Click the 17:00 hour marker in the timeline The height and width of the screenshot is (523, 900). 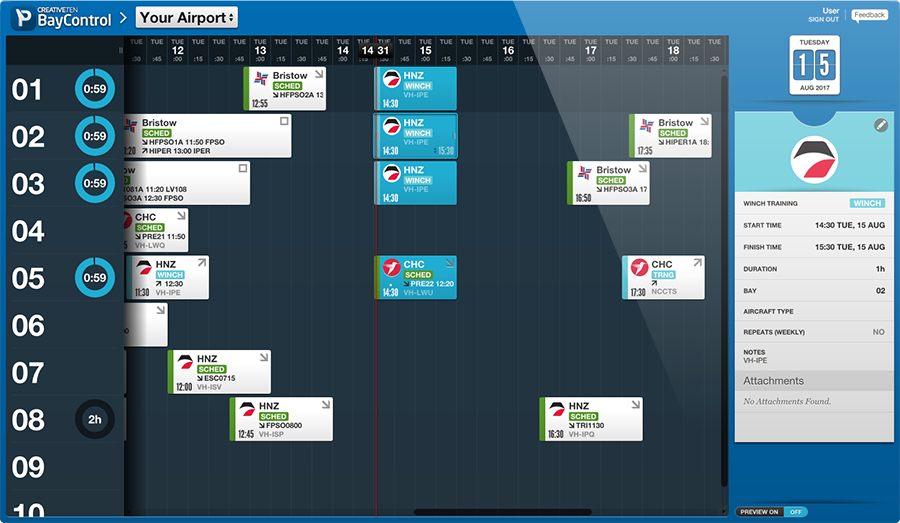click(591, 51)
